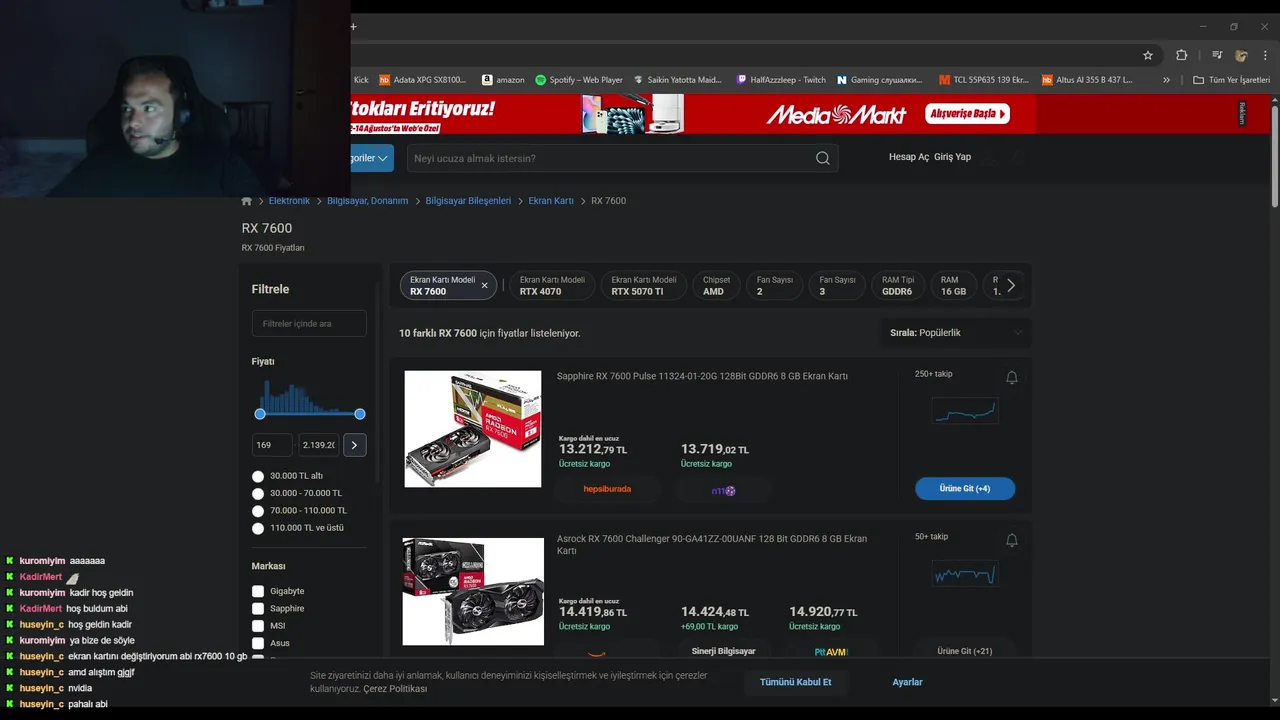Image resolution: width=1280 pixels, height=720 pixels.
Task: Open the Chrome profile avatar
Action: tap(1241, 55)
